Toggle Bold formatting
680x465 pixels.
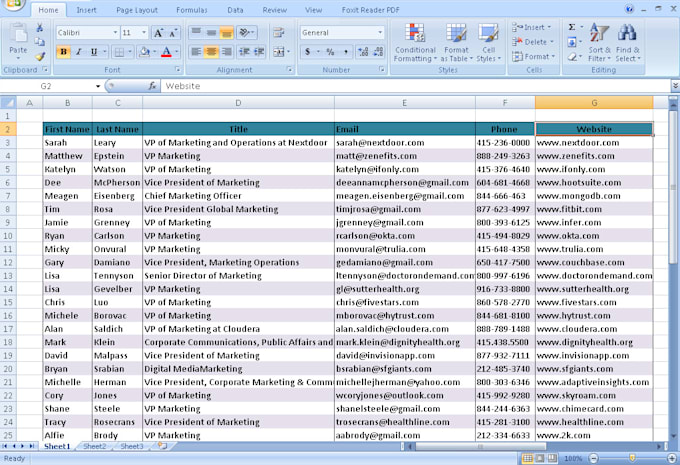[x=63, y=52]
